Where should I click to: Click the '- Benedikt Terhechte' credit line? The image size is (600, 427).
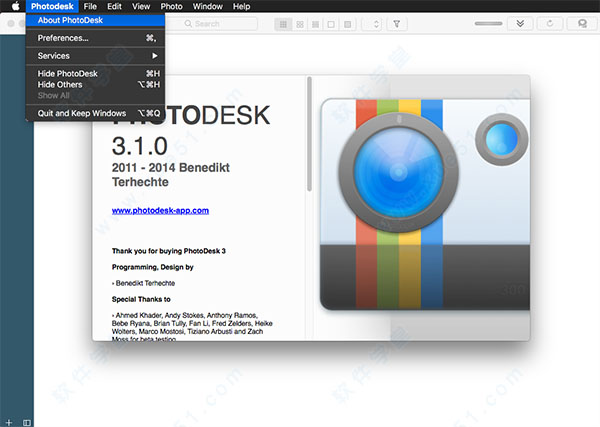tap(143, 283)
